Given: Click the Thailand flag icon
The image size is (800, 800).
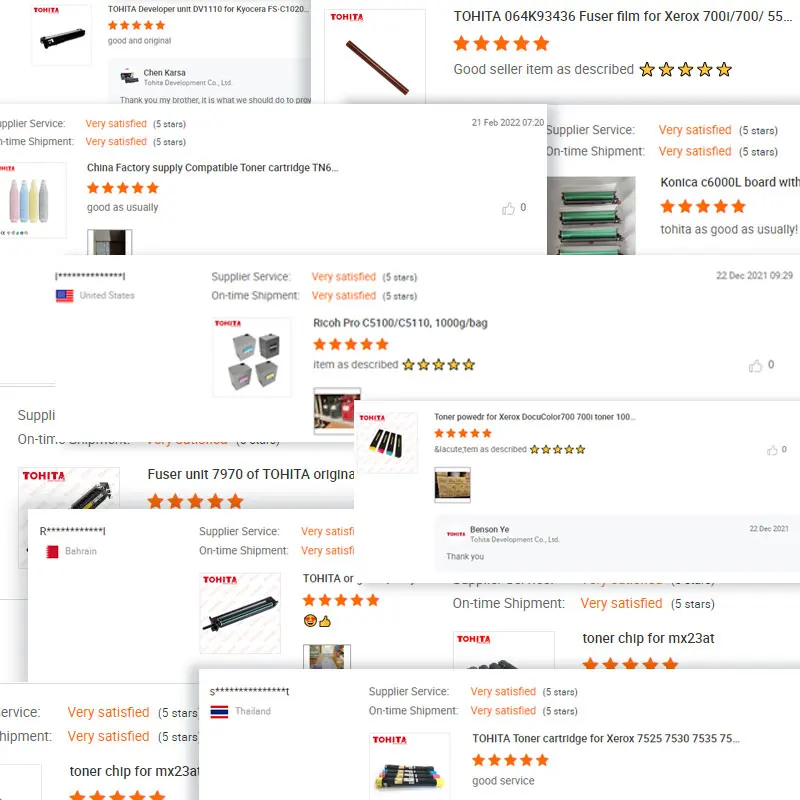Looking at the screenshot, I should point(219,711).
